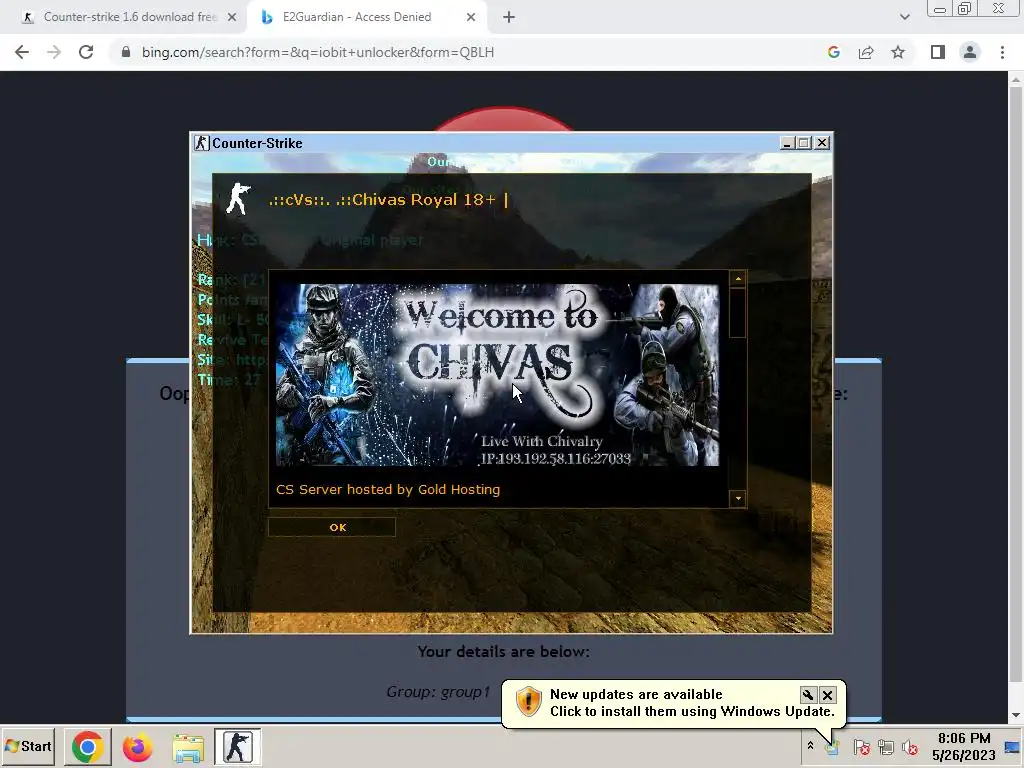Close the Counter-Strike window
Screen dimensions: 1024x768
822,143
